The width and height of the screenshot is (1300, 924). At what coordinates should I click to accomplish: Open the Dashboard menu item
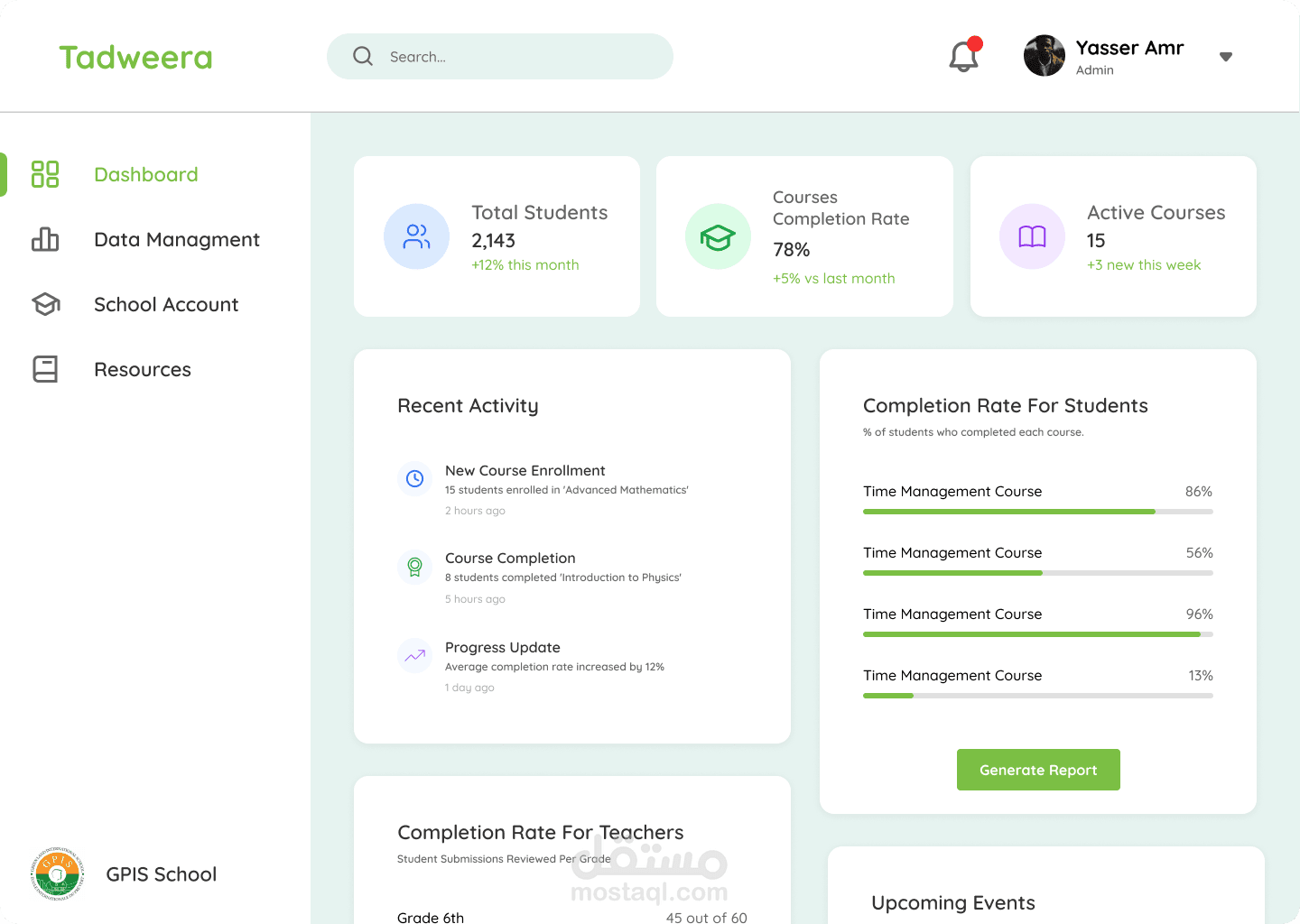point(146,174)
